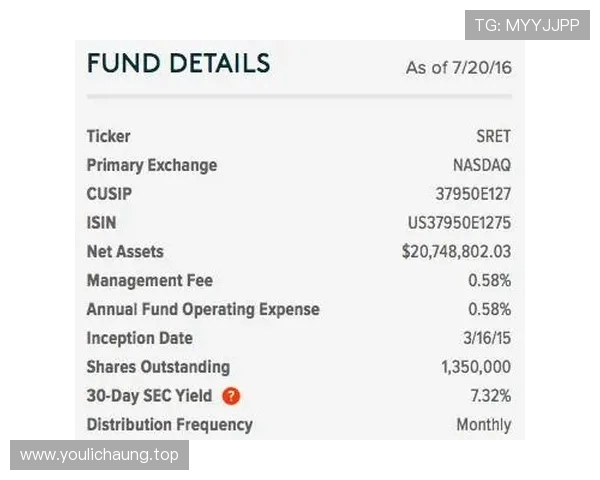Click the net assets amount $20,748,802.03
The image size is (600, 480).
(456, 252)
